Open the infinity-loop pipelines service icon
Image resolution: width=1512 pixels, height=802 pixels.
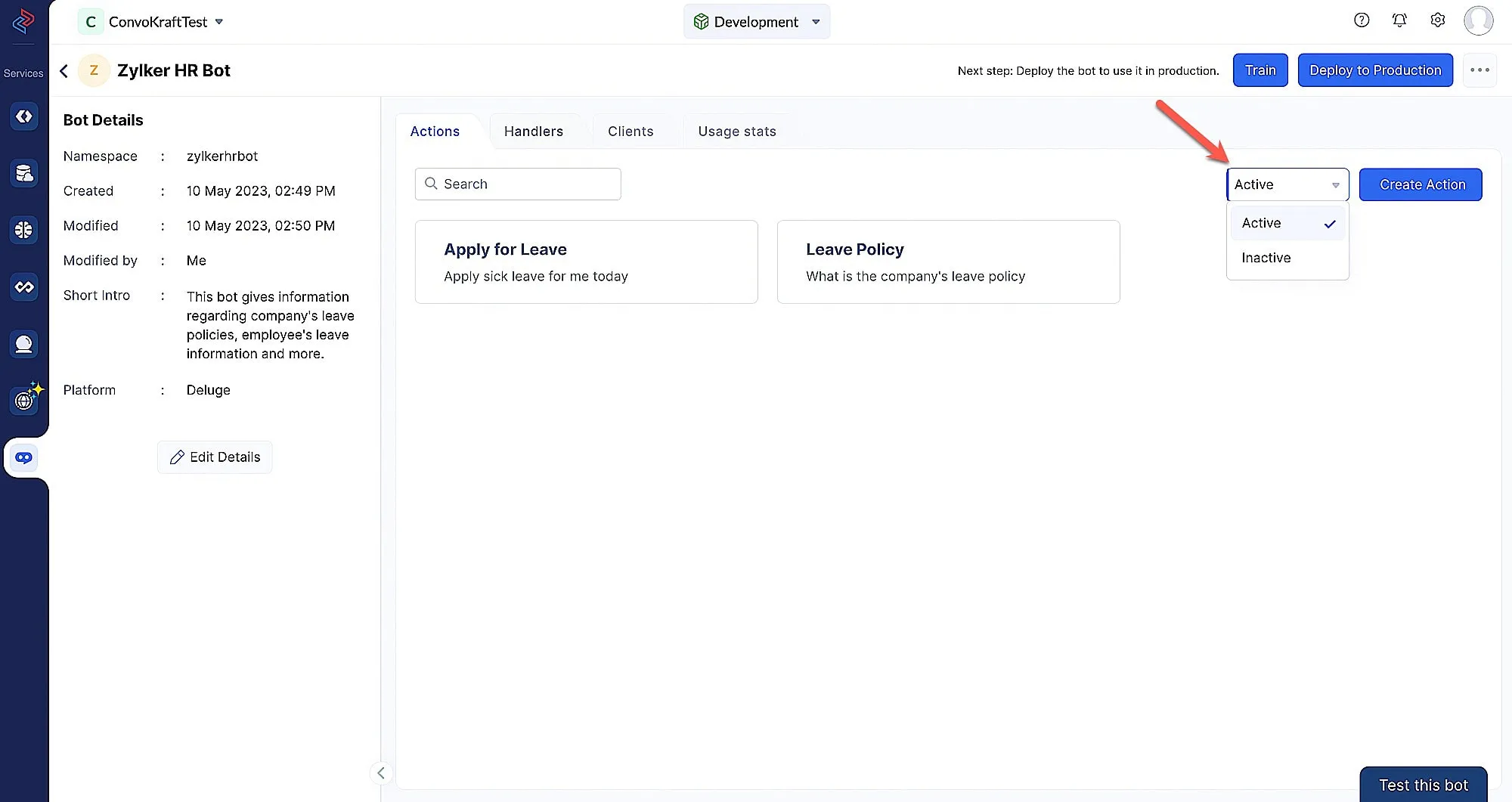tap(24, 287)
